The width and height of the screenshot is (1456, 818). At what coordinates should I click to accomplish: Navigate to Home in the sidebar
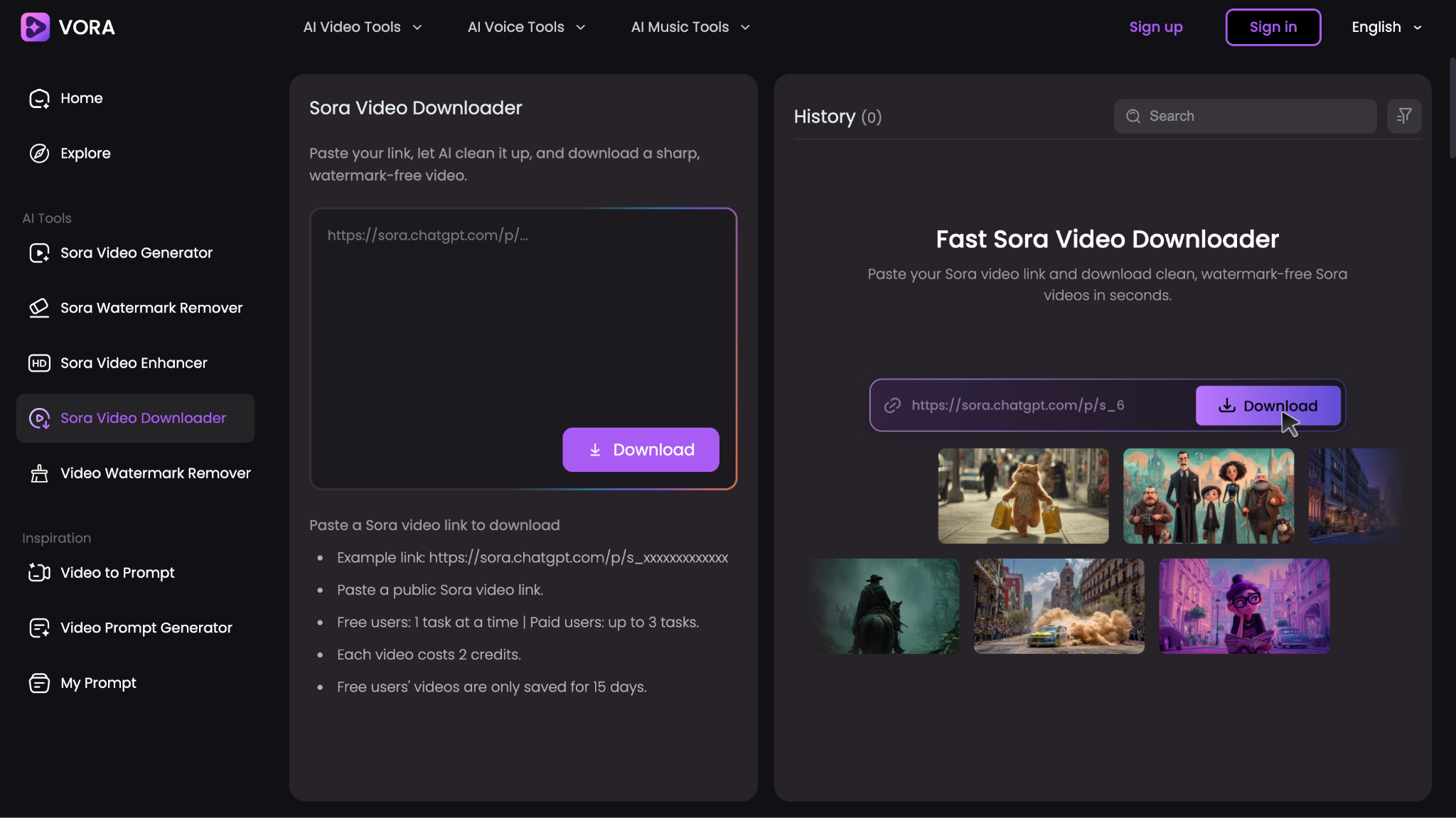coord(81,98)
